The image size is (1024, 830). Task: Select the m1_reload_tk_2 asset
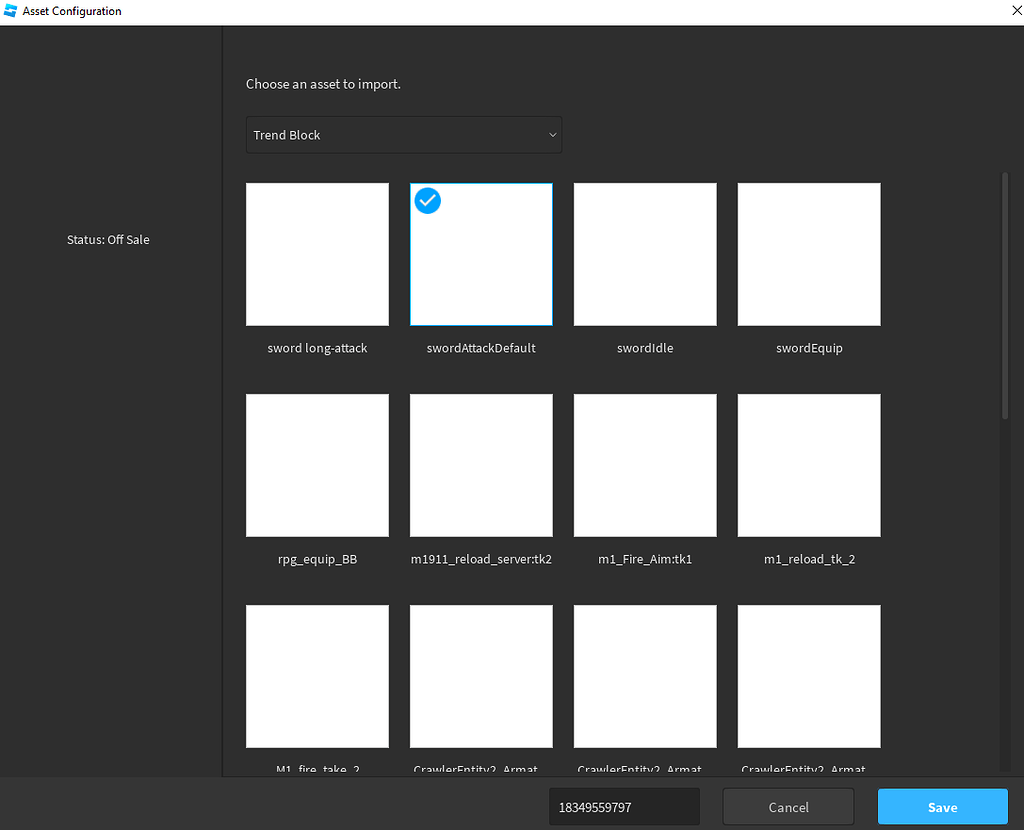point(808,465)
